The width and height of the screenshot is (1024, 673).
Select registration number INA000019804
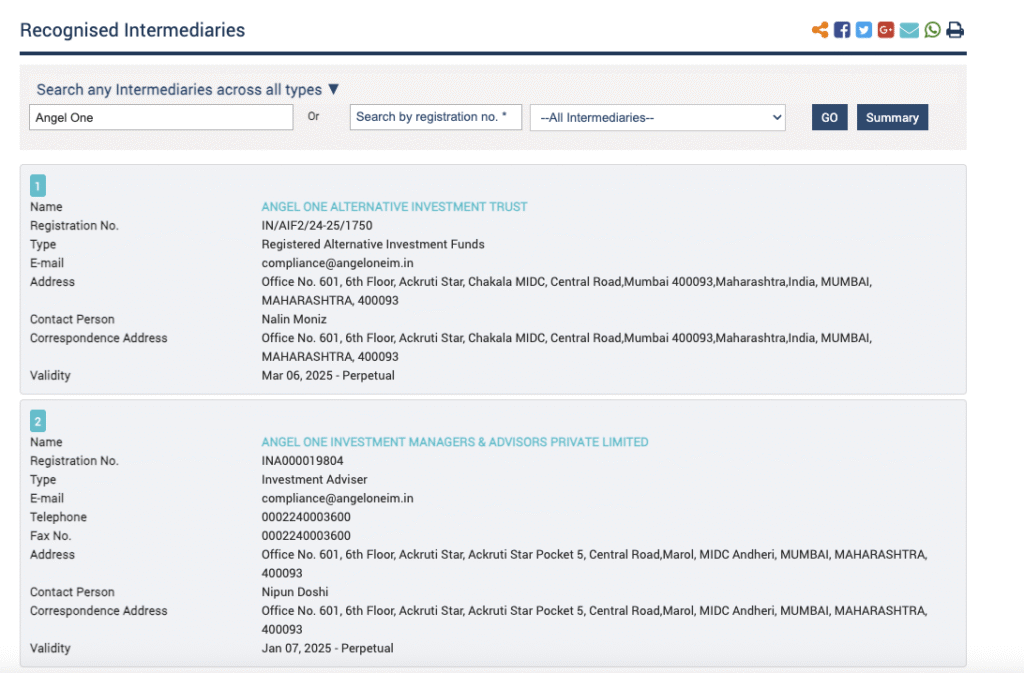pos(302,461)
